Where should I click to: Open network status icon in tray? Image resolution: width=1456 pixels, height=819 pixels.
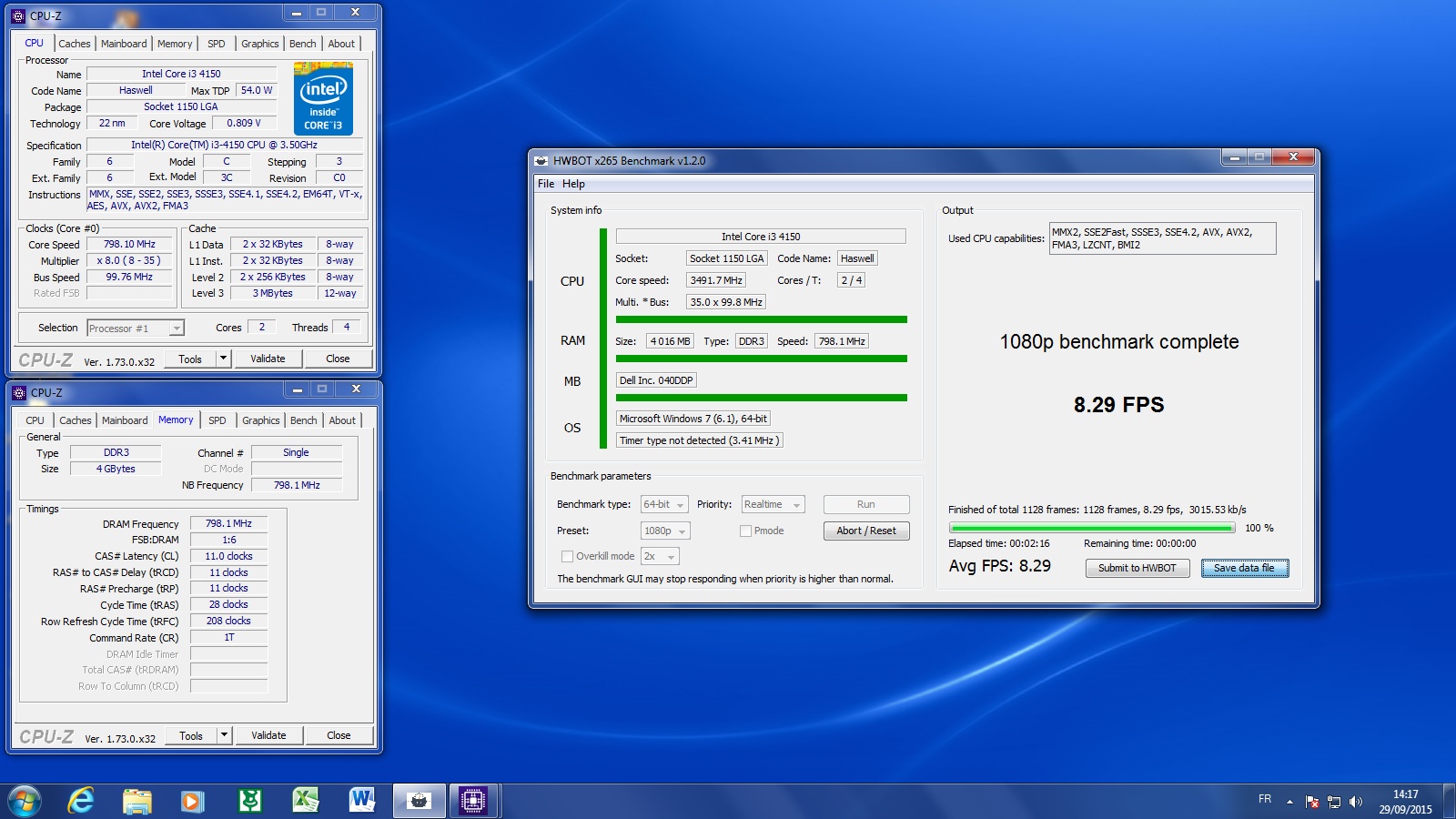pyautogui.click(x=1334, y=802)
